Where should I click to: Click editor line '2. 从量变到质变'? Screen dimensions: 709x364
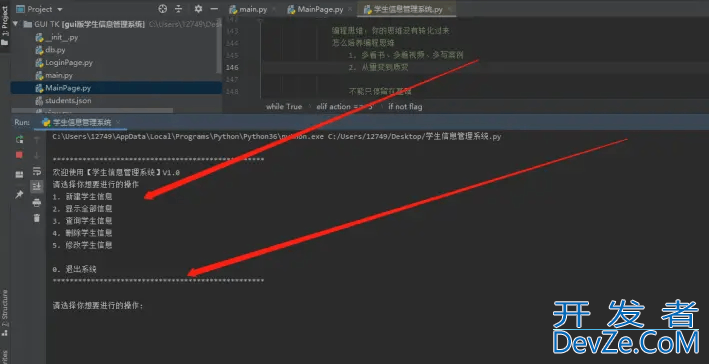[379, 67]
